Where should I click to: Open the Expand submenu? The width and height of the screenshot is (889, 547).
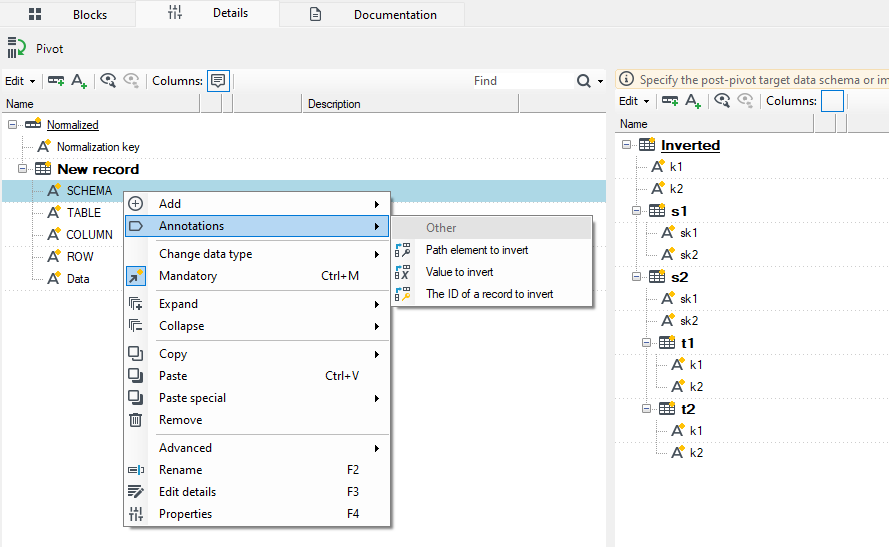[257, 304]
